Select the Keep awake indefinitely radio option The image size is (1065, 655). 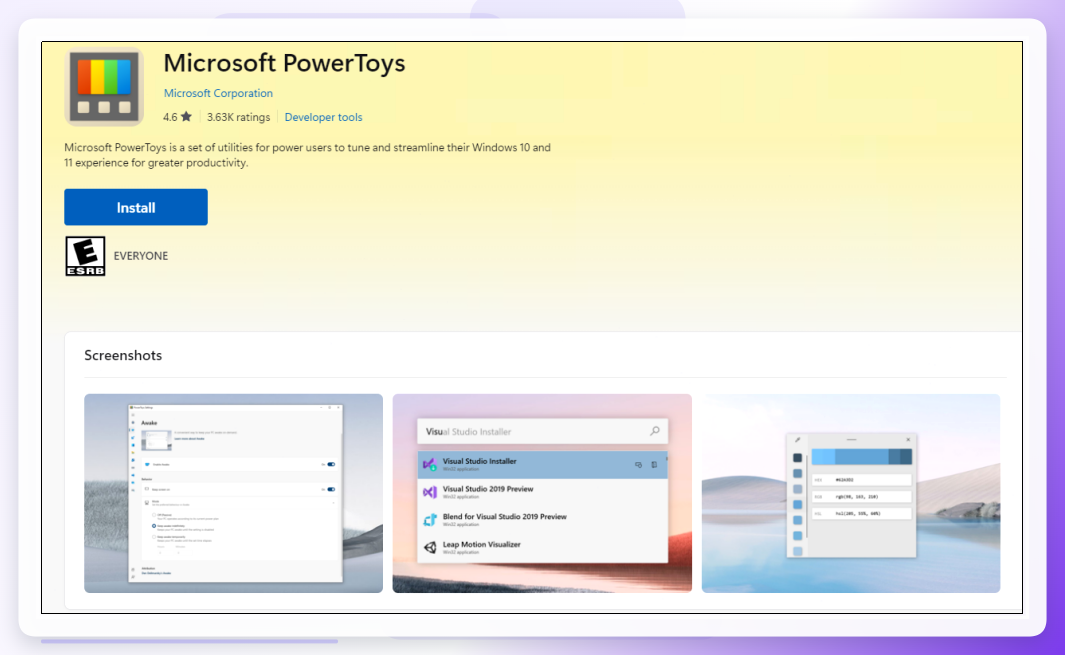pos(154,526)
